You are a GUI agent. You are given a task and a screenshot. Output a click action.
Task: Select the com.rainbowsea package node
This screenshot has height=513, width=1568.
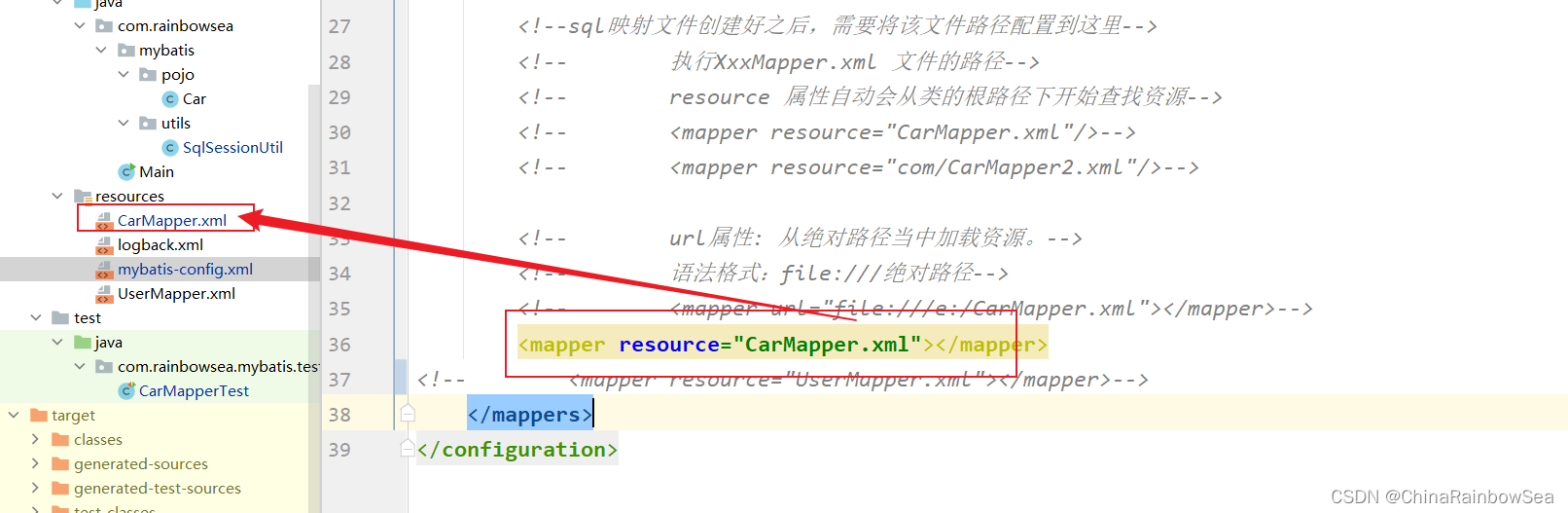click(175, 26)
